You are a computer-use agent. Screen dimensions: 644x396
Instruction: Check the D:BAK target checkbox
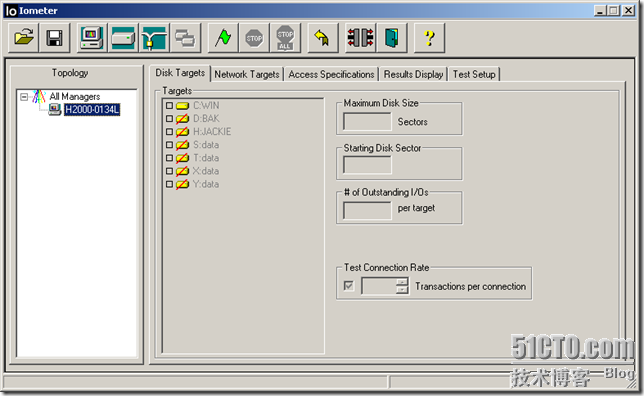point(169,119)
